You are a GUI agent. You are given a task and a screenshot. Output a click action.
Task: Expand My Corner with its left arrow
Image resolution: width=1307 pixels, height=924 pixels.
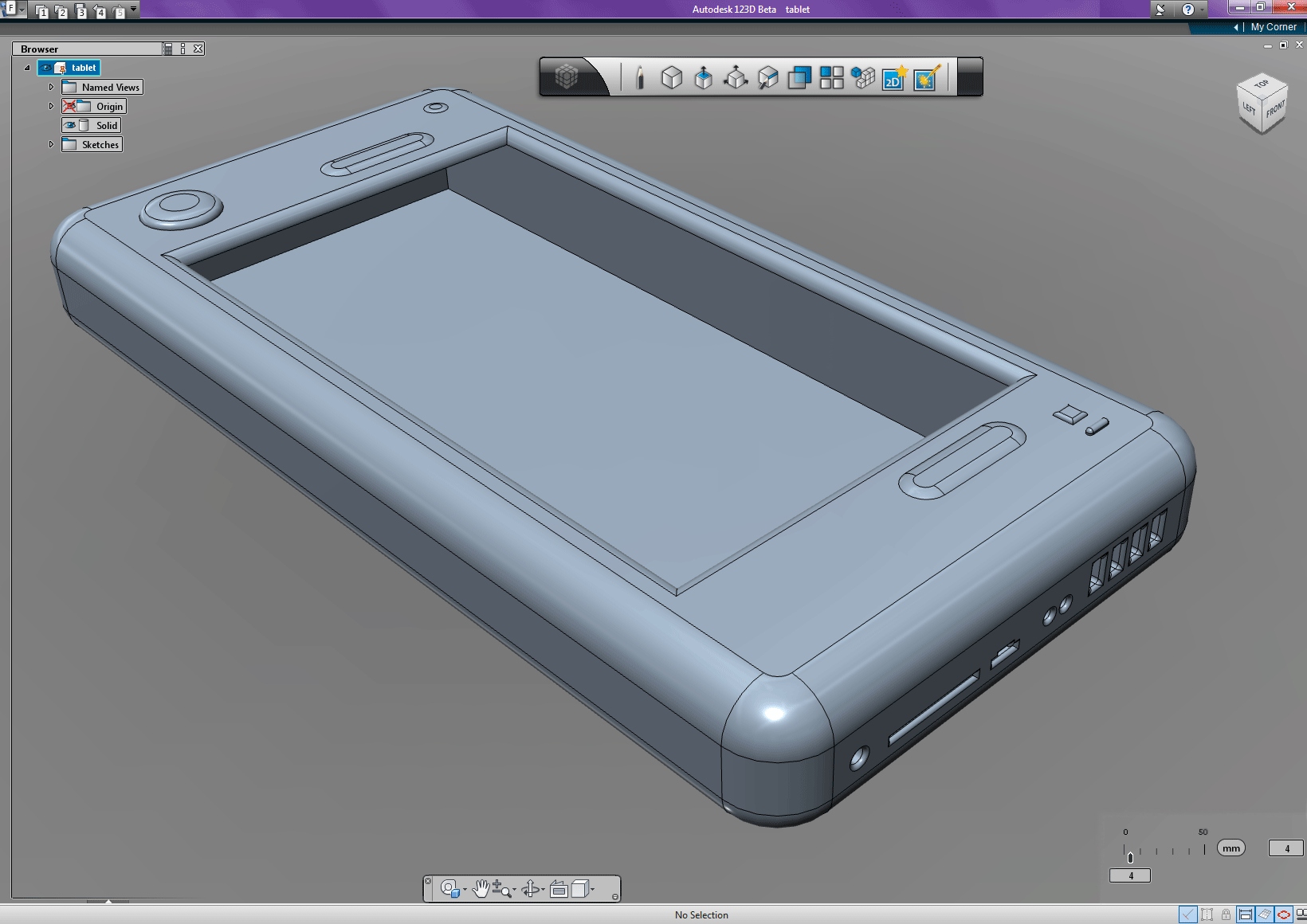[x=1236, y=27]
